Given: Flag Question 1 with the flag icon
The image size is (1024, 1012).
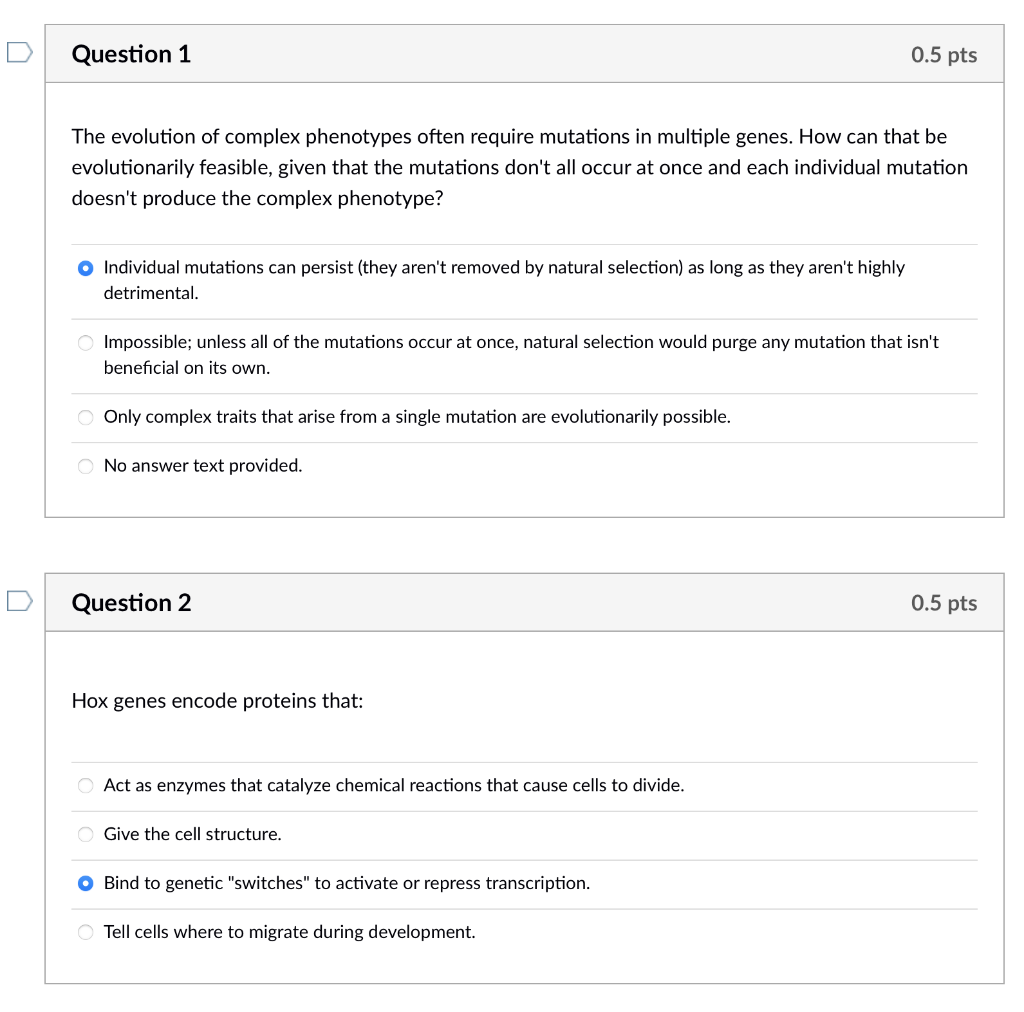Looking at the screenshot, I should coord(19,52).
